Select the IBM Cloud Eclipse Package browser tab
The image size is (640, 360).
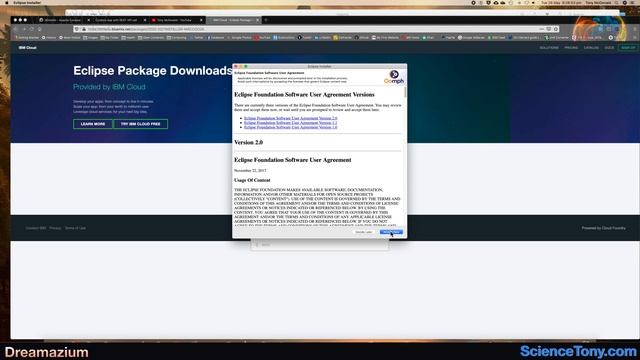click(232, 20)
